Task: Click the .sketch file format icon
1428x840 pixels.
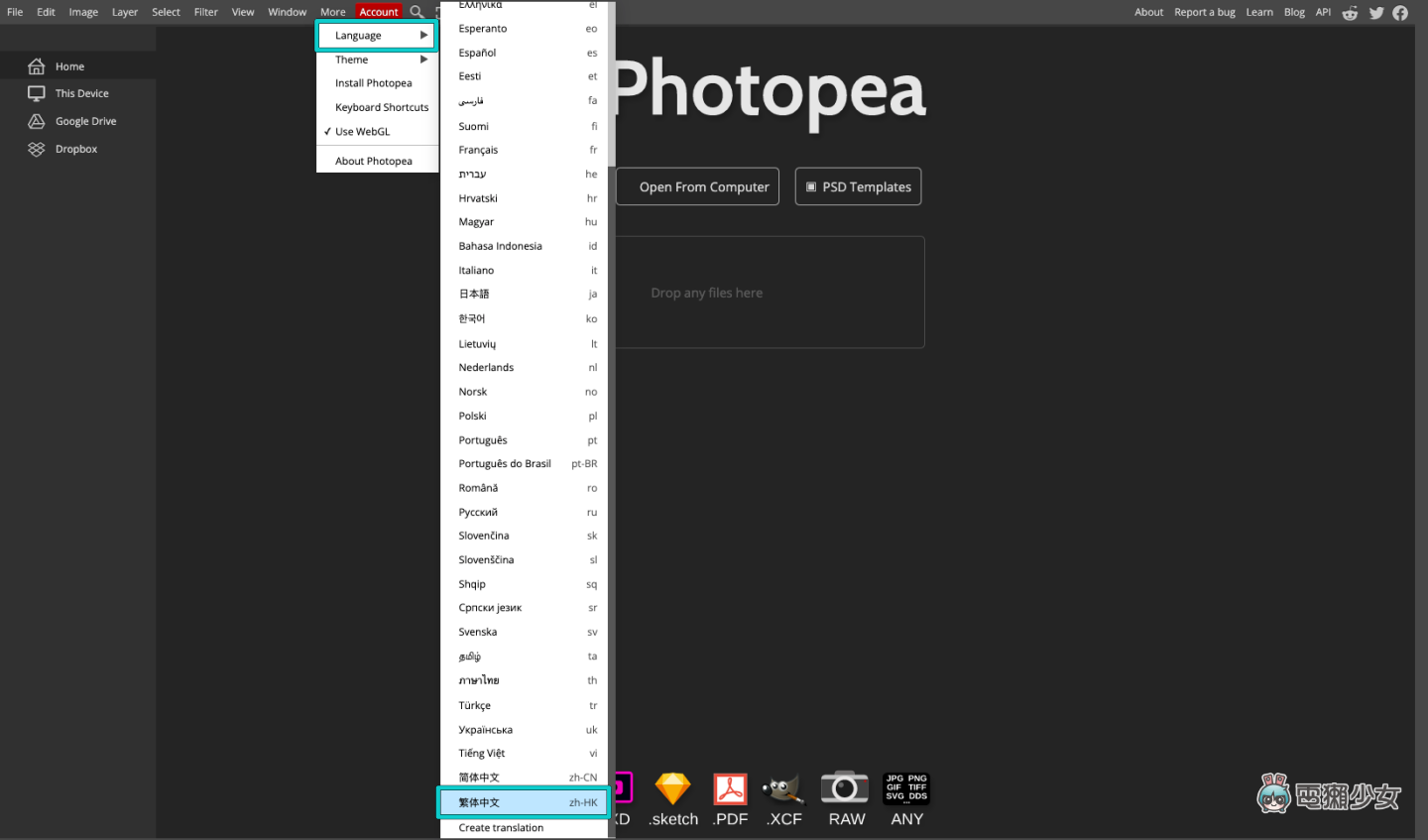Action: tap(672, 793)
